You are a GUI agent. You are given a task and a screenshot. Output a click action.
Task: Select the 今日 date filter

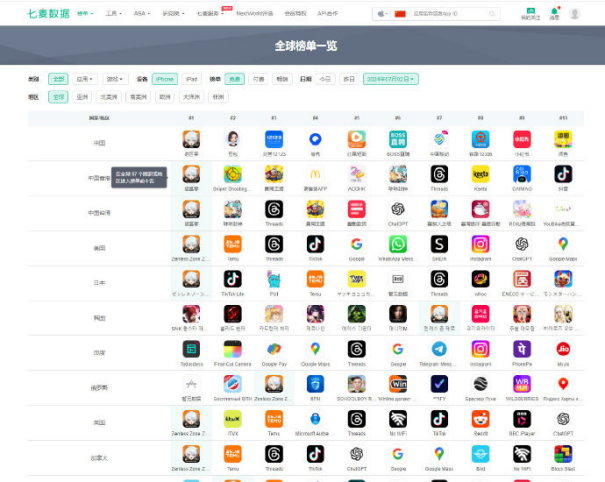tap(325, 79)
